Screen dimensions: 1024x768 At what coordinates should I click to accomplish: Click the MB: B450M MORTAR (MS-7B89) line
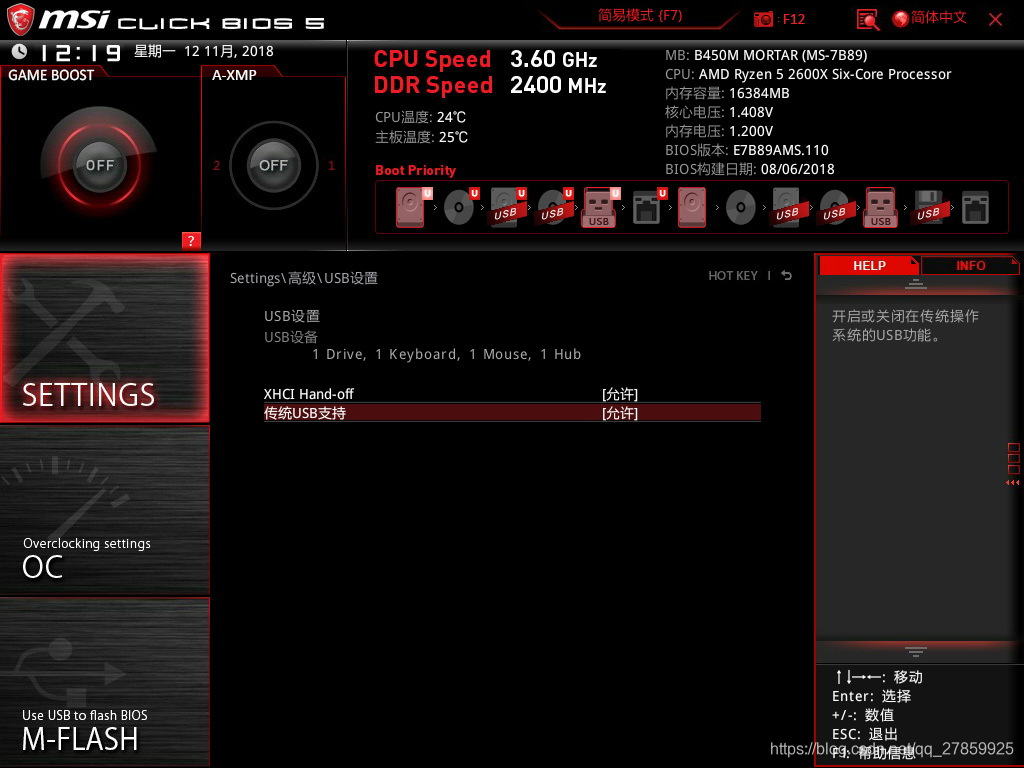[x=766, y=56]
